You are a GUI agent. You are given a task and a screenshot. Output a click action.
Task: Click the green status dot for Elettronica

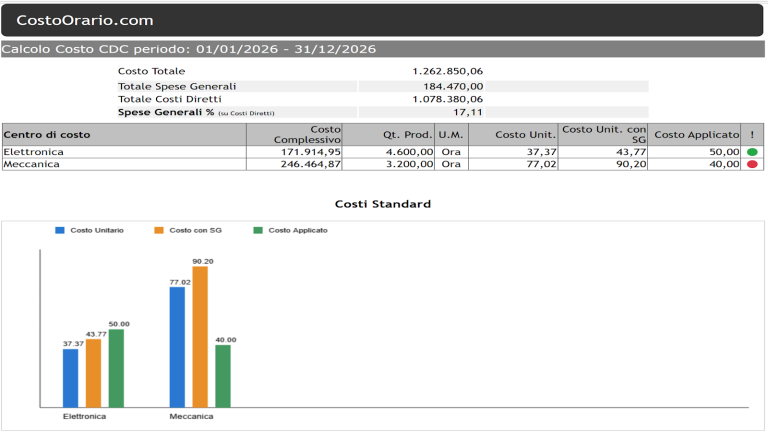tap(752, 152)
